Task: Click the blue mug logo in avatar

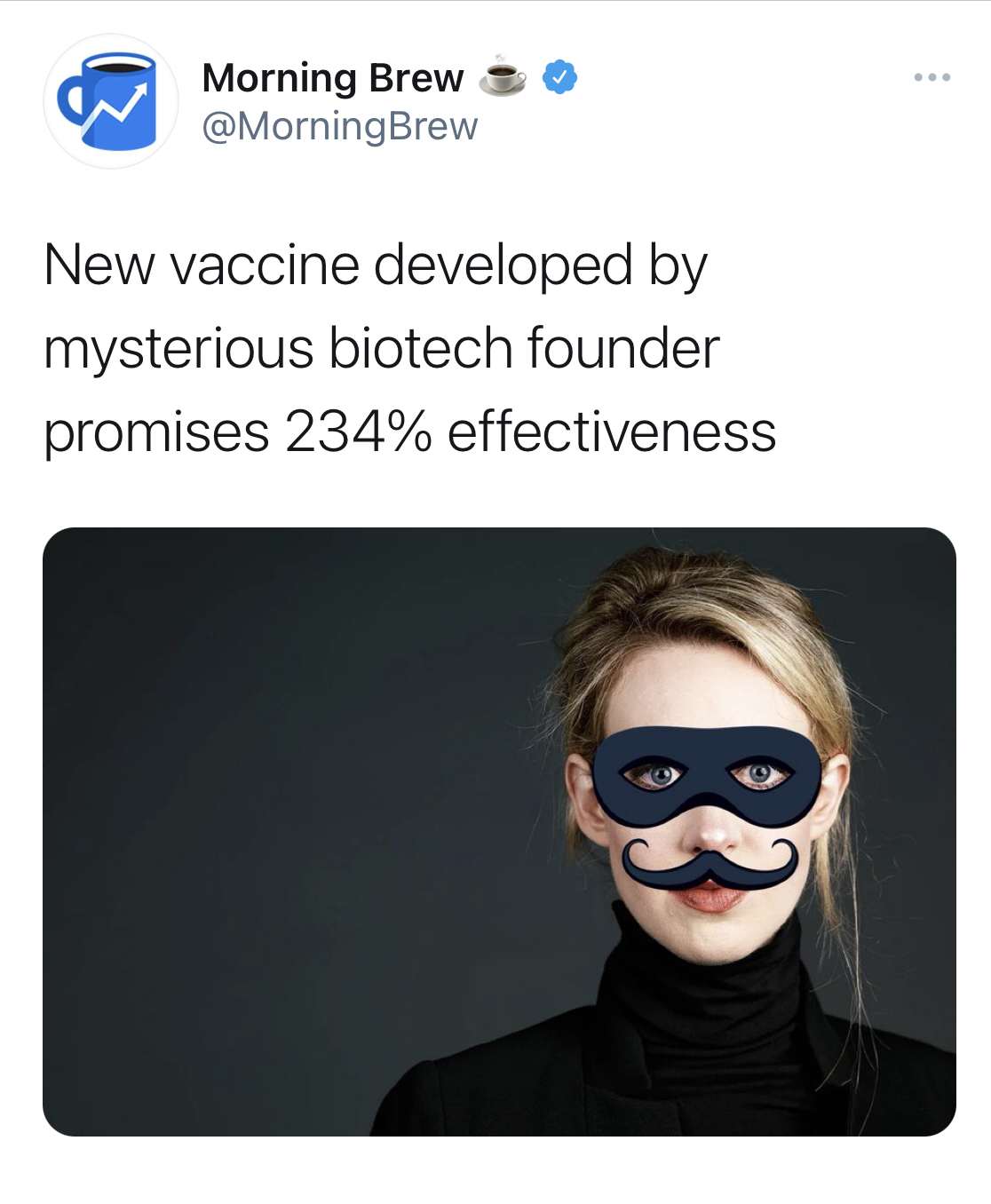Action: pyautogui.click(x=108, y=101)
